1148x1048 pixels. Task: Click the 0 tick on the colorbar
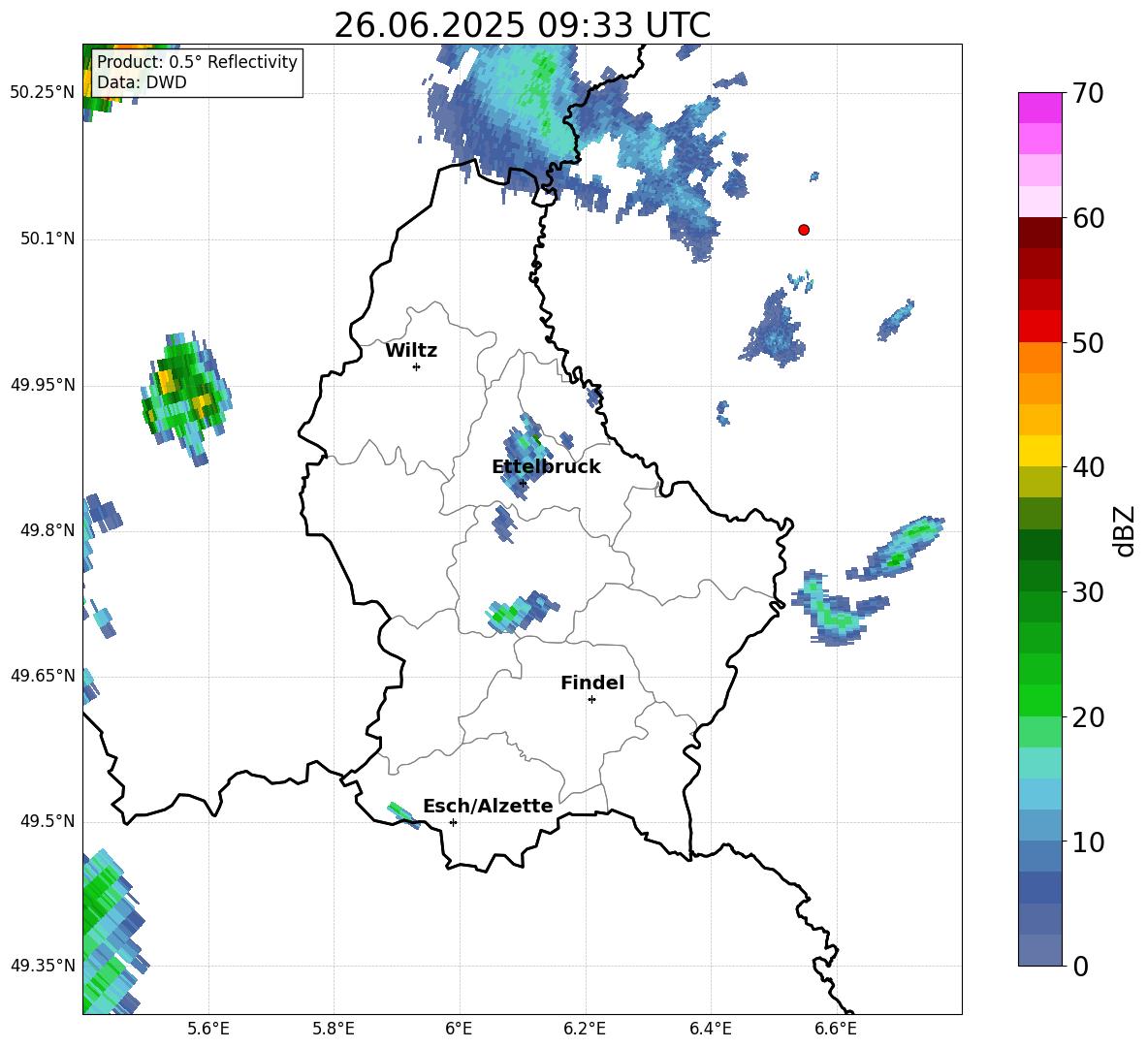point(1080,966)
